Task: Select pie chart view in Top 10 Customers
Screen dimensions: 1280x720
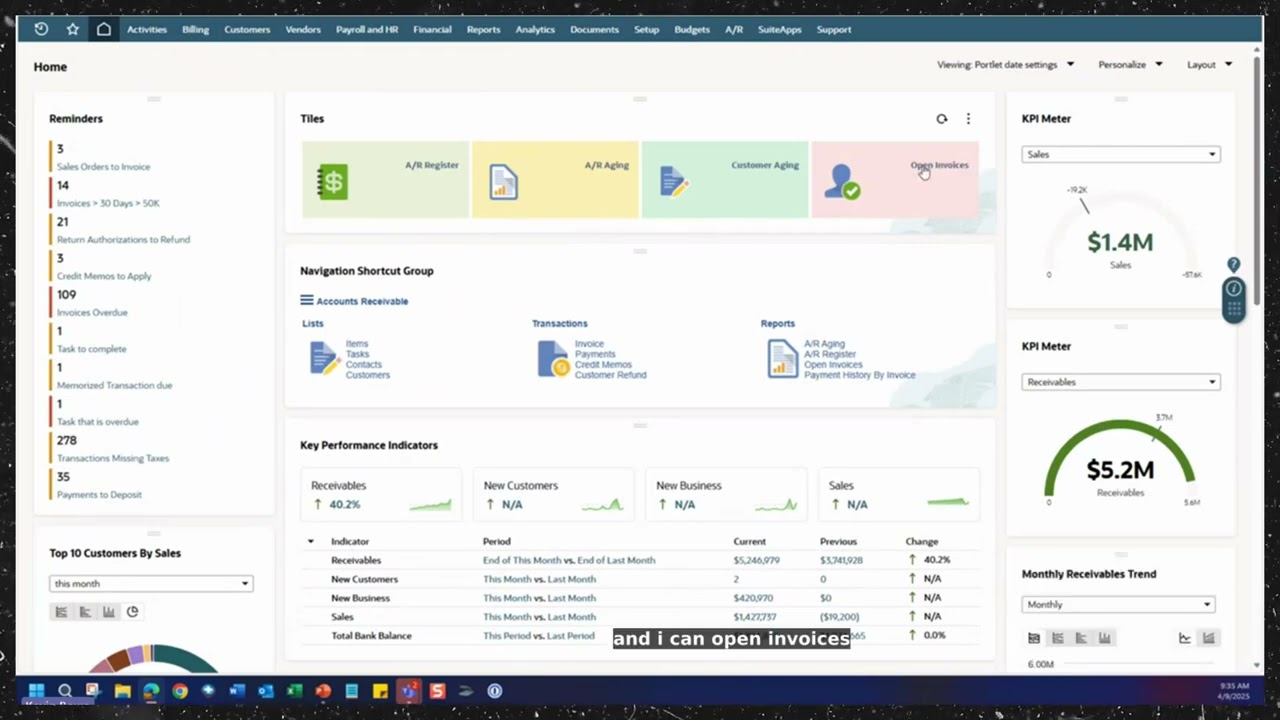Action: [x=132, y=612]
